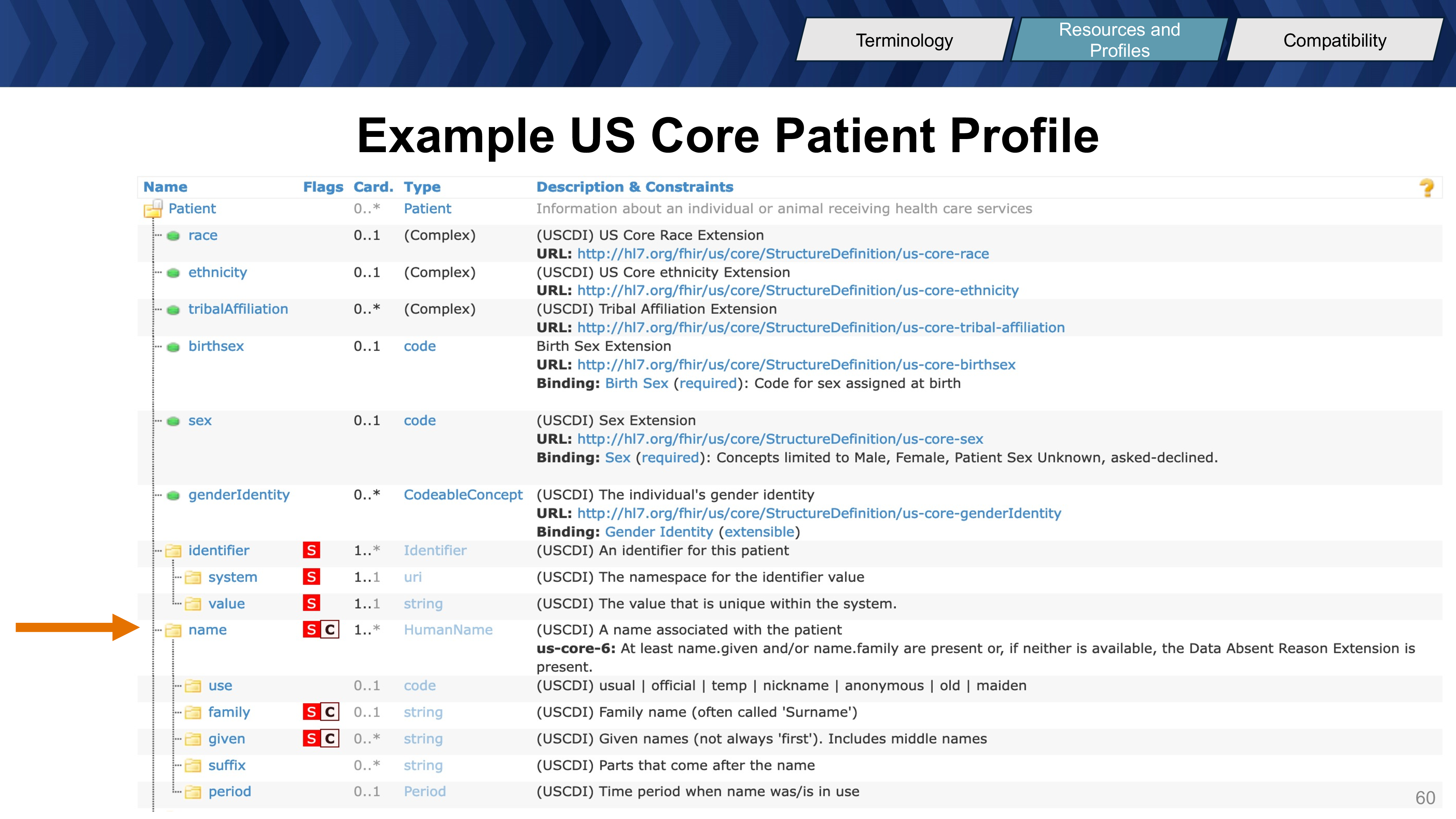The height and width of the screenshot is (819, 1456).
Task: Open the Resources and Profiles tab
Action: coord(1119,40)
